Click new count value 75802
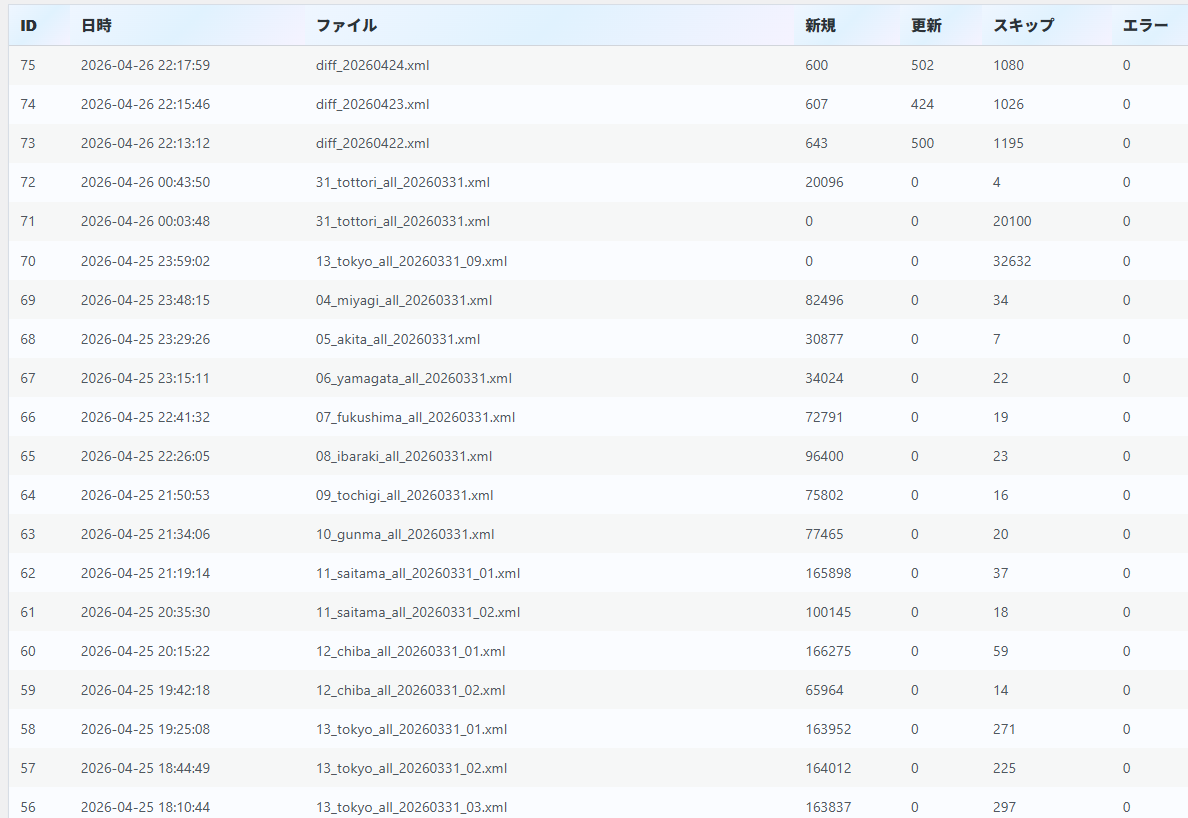The image size is (1188, 818). pyautogui.click(x=824, y=495)
